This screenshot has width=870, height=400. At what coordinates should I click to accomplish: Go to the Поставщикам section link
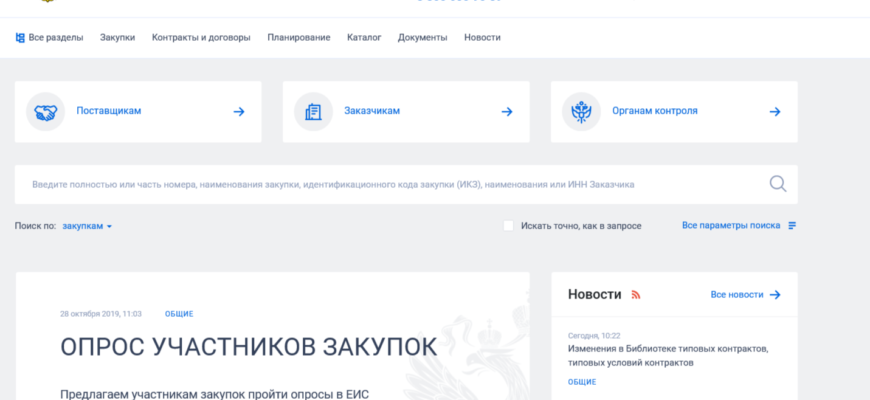tap(109, 111)
